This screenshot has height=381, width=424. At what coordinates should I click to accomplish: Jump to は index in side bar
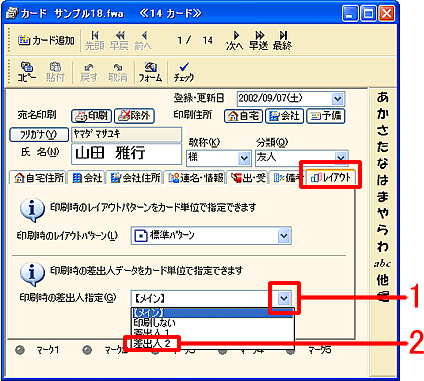click(383, 180)
